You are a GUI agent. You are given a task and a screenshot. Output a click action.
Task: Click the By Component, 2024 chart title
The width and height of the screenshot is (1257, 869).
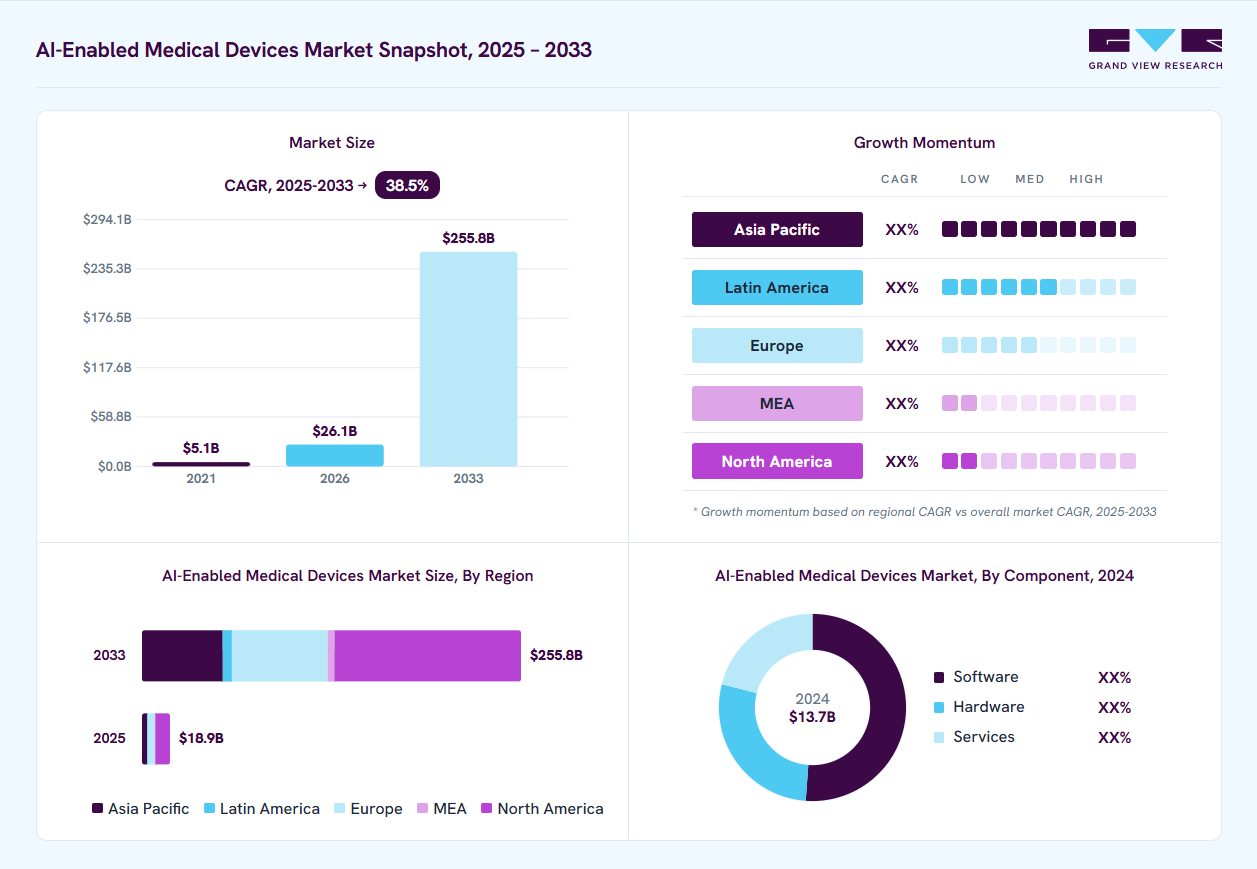coord(924,576)
